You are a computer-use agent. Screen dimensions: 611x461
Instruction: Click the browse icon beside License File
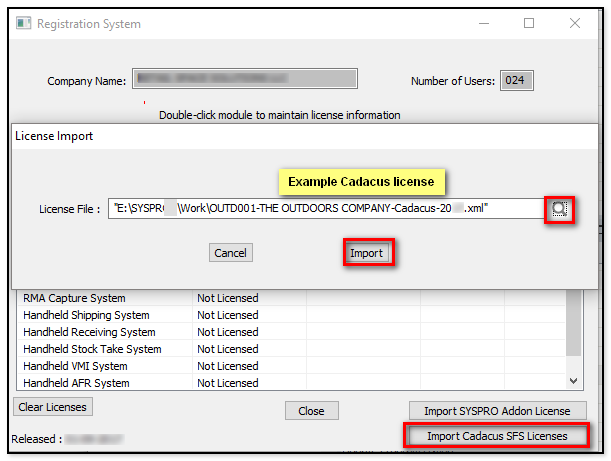559,208
